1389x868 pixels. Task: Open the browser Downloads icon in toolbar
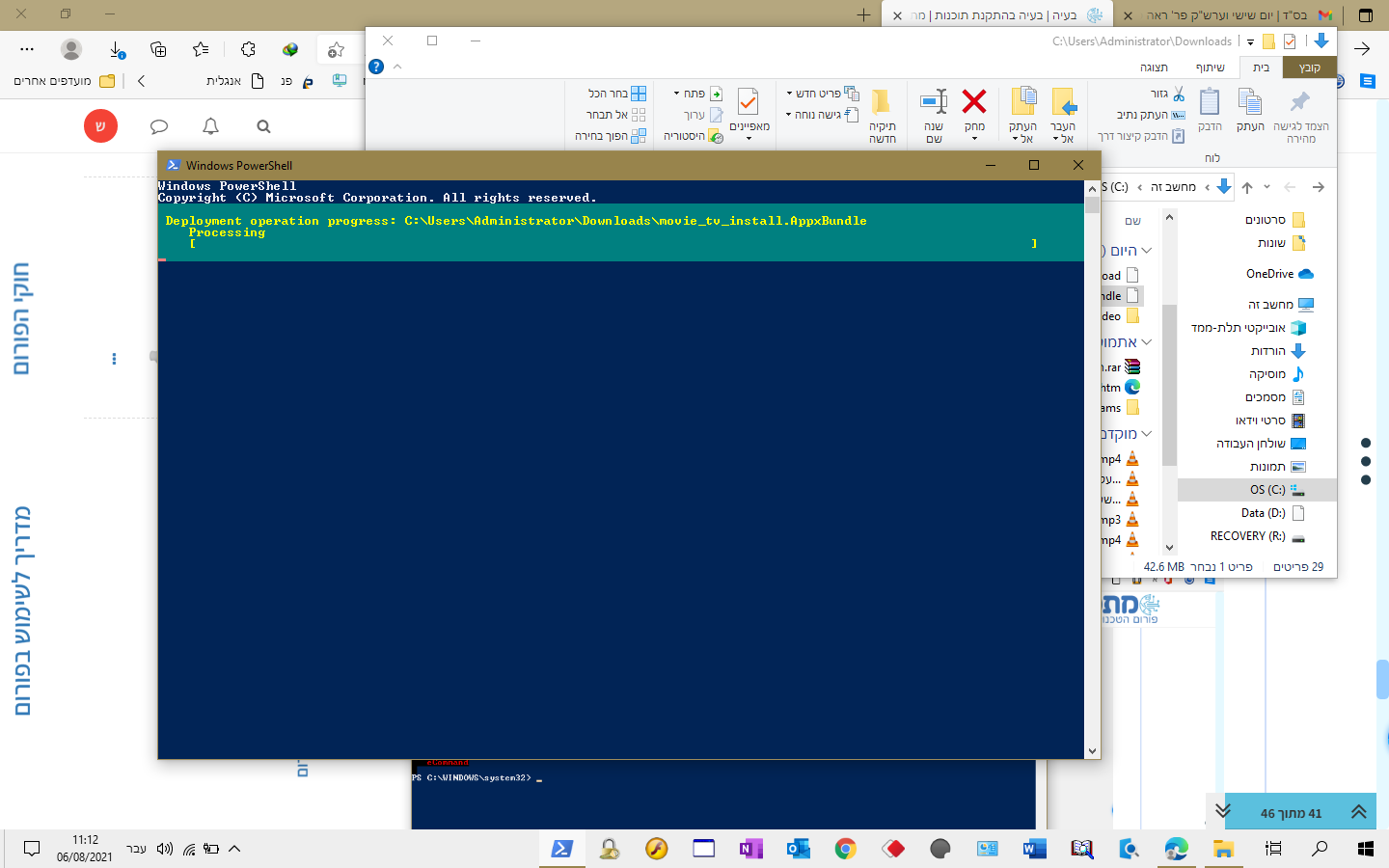(x=116, y=49)
